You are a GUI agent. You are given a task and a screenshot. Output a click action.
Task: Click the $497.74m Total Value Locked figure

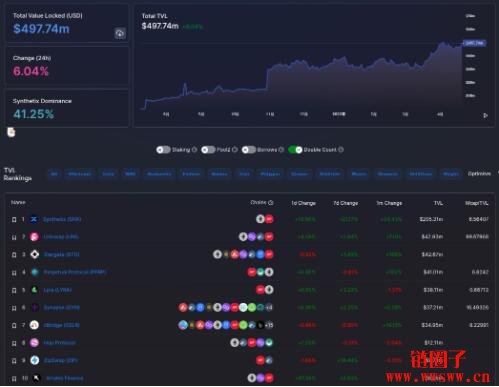[x=41, y=29]
